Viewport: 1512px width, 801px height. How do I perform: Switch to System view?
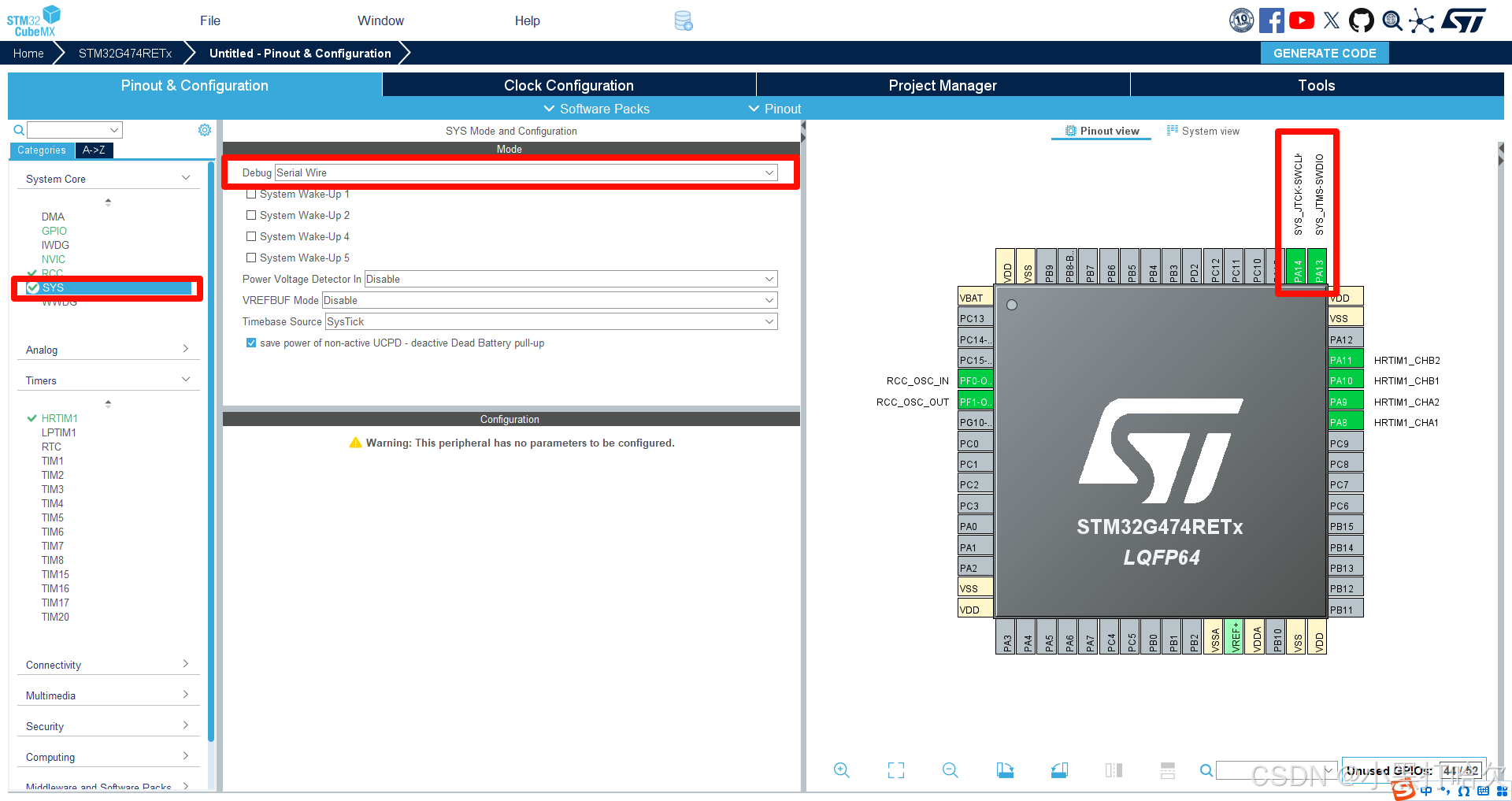pyautogui.click(x=1203, y=131)
